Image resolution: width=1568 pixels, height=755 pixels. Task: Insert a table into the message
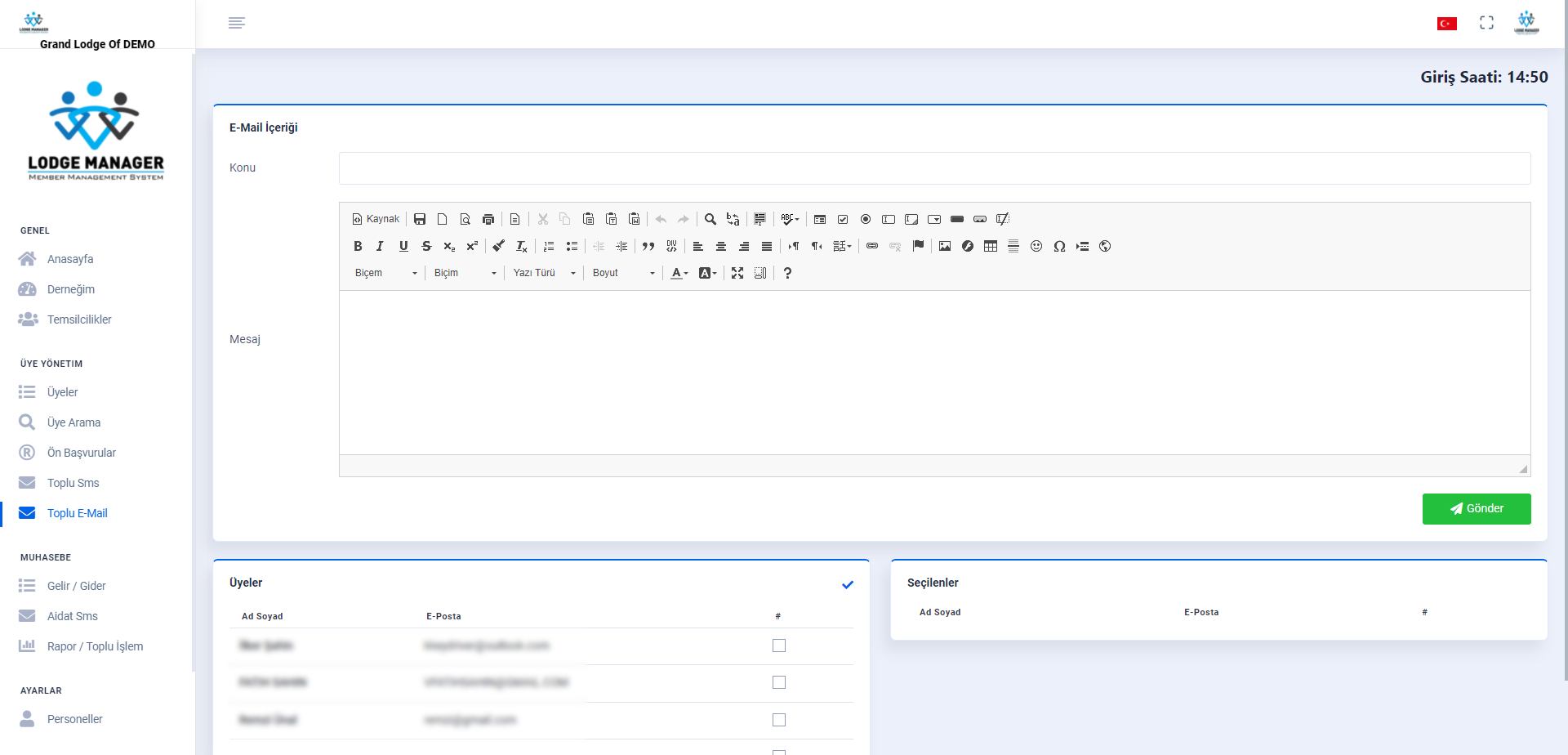click(x=991, y=246)
